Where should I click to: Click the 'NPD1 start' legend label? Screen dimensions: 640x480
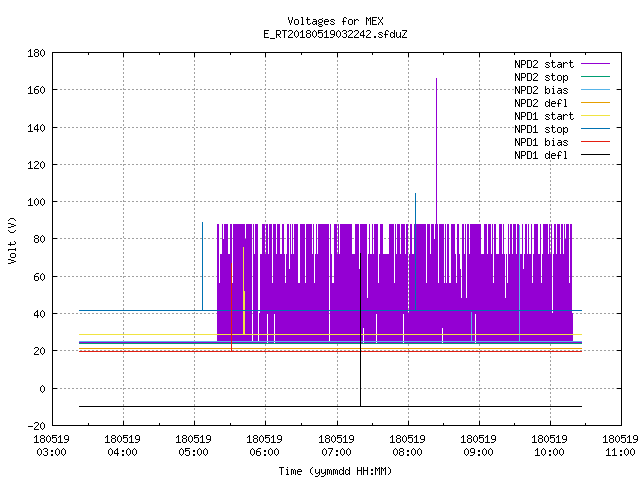(544, 116)
